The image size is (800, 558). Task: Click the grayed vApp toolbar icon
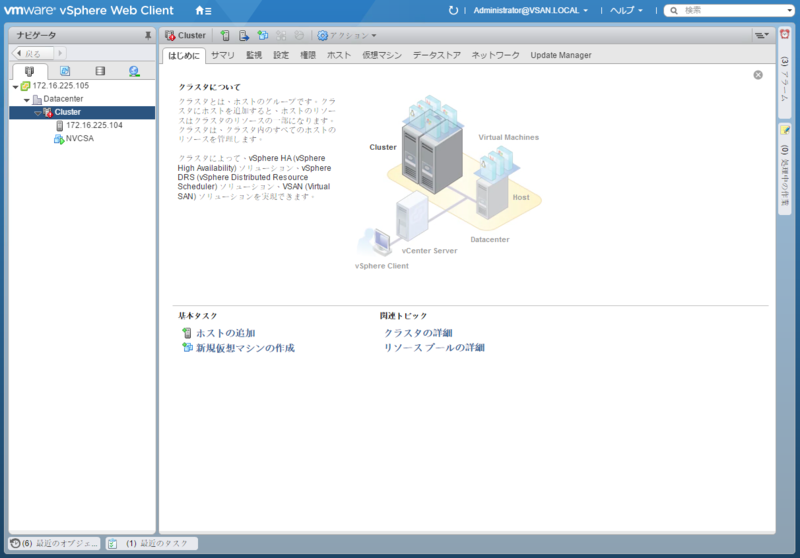(281, 35)
